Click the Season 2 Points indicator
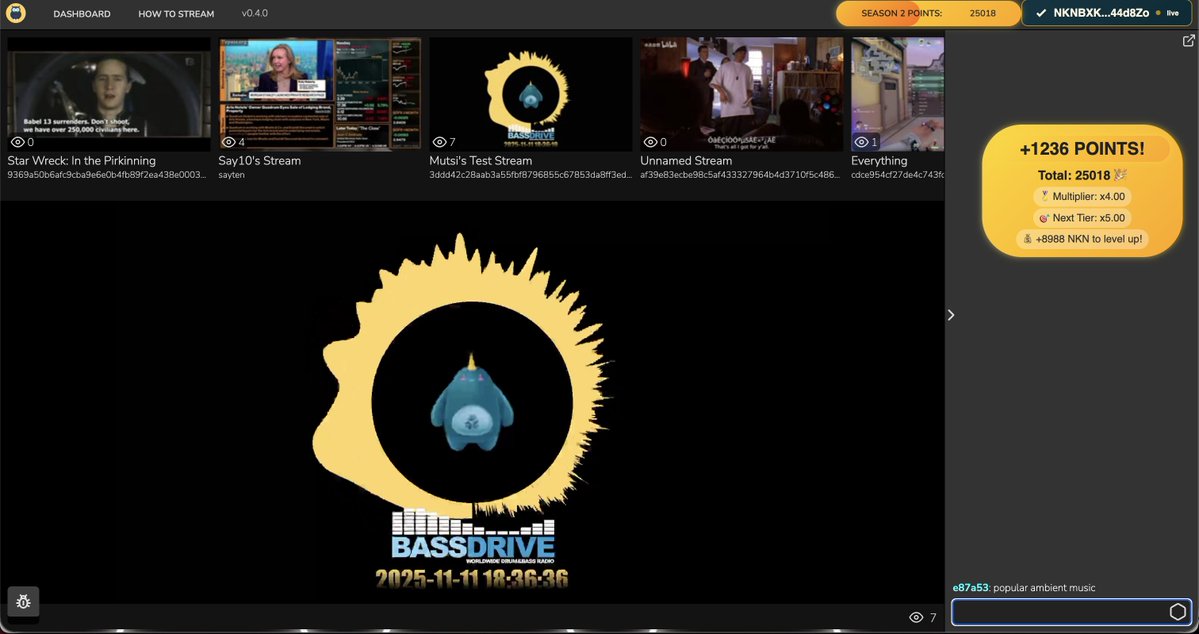Image resolution: width=1199 pixels, height=634 pixels. 928,13
